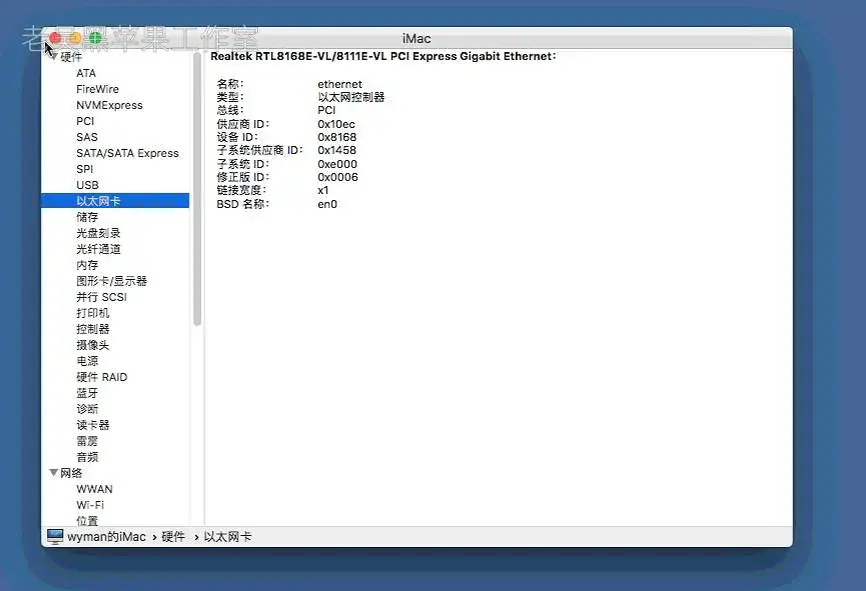The width and height of the screenshot is (866, 591).
Task: Click 硬件 in the bottom path bar
Action: coord(173,537)
